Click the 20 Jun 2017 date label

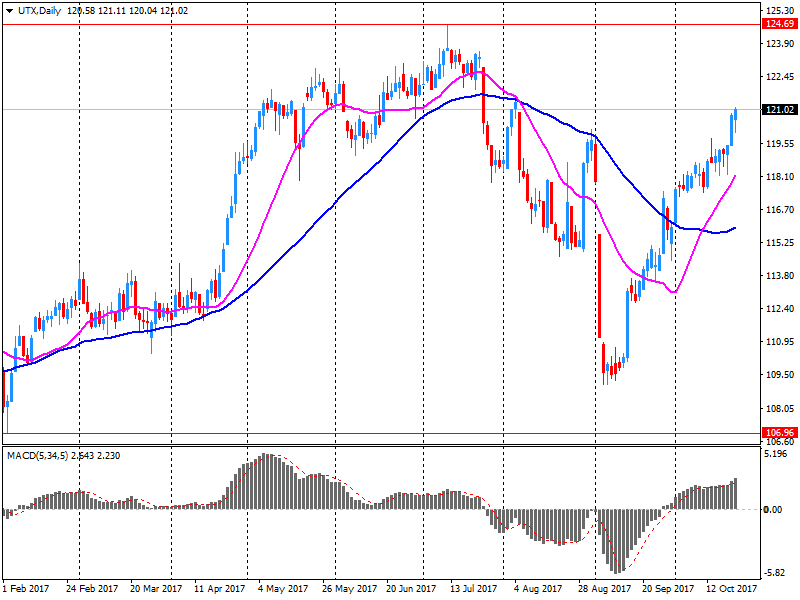411,589
